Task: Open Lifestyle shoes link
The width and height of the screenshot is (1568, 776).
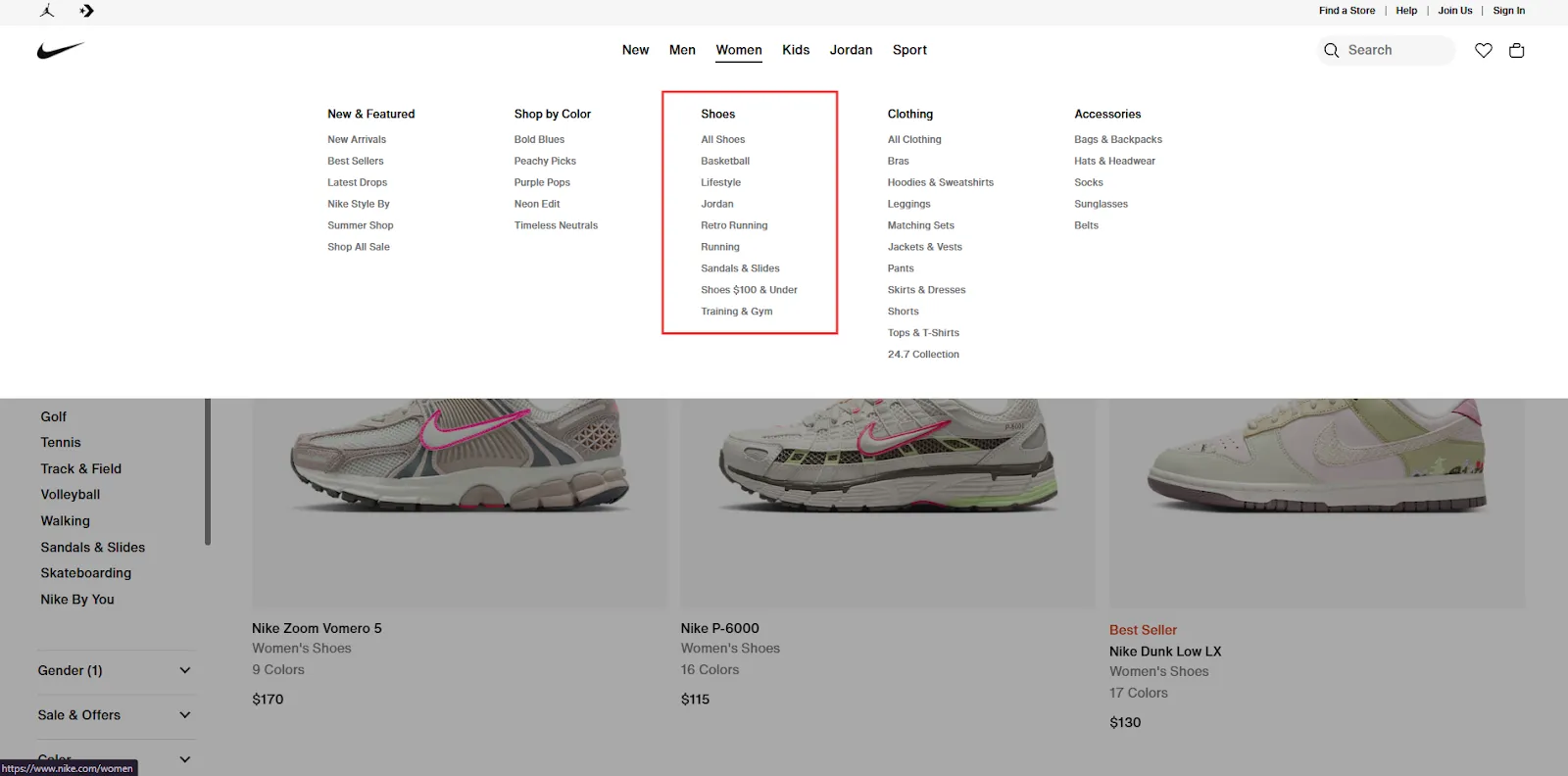Action: pos(720,182)
